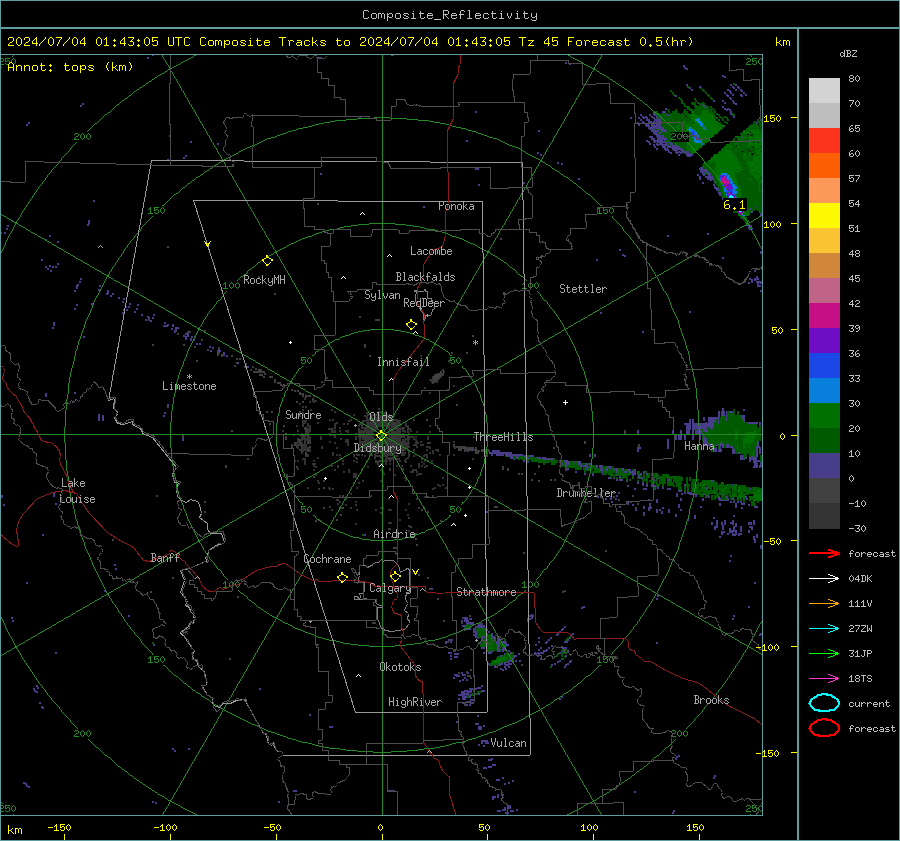Click the asterisk marker above Limestone
This screenshot has width=900, height=841.
coord(189,377)
